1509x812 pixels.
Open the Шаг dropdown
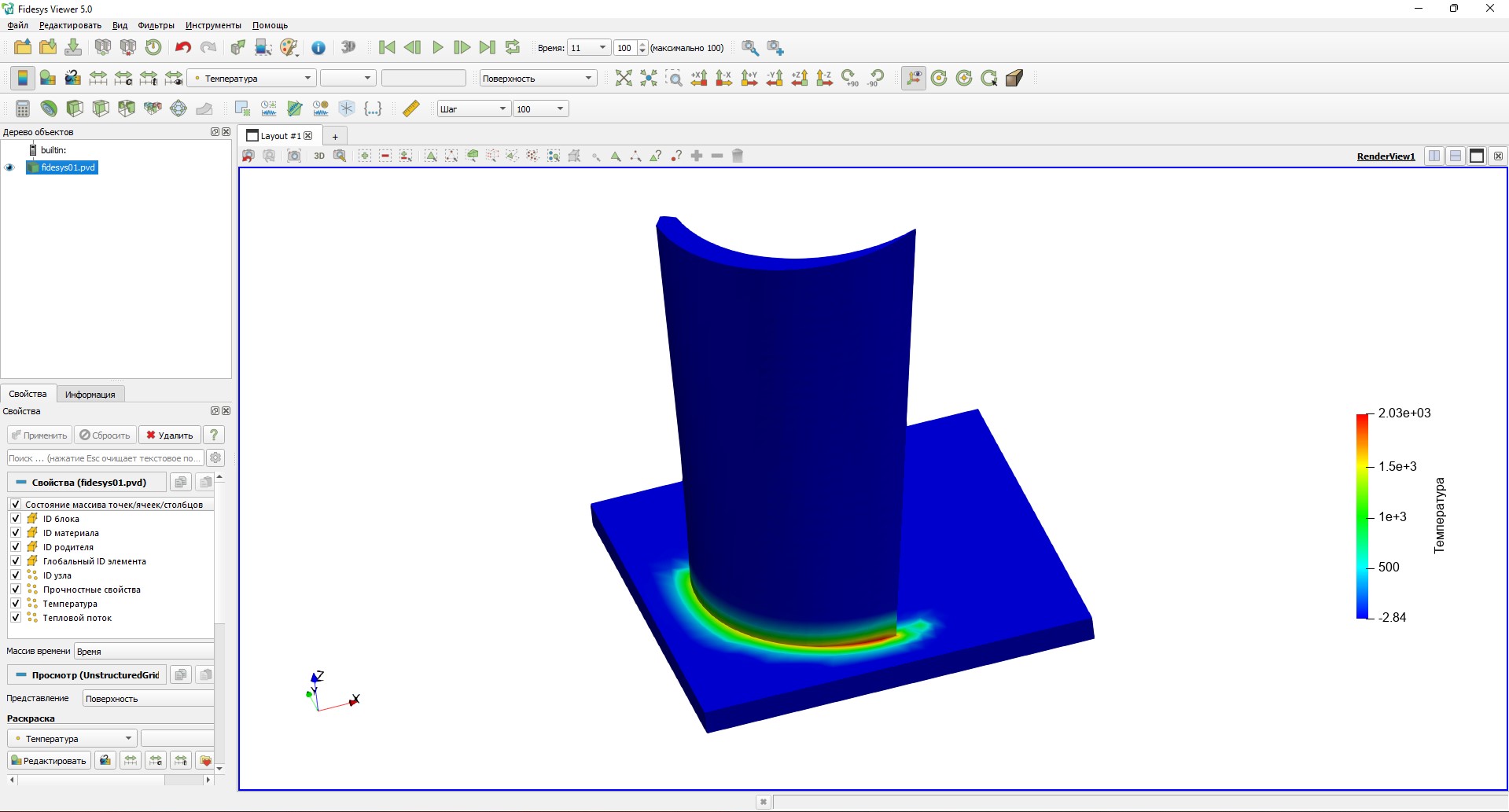(x=473, y=108)
